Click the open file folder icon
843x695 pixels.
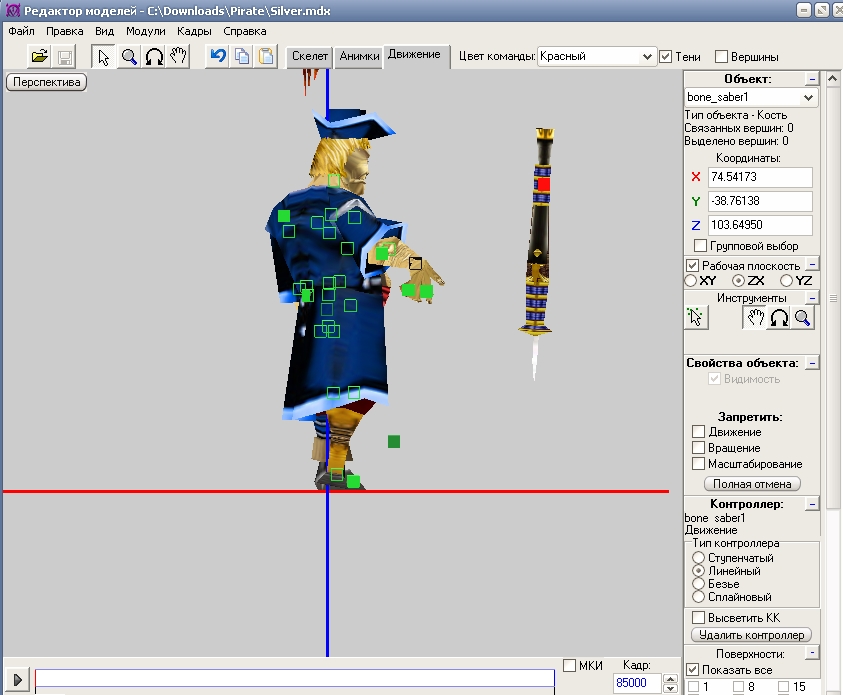point(39,56)
